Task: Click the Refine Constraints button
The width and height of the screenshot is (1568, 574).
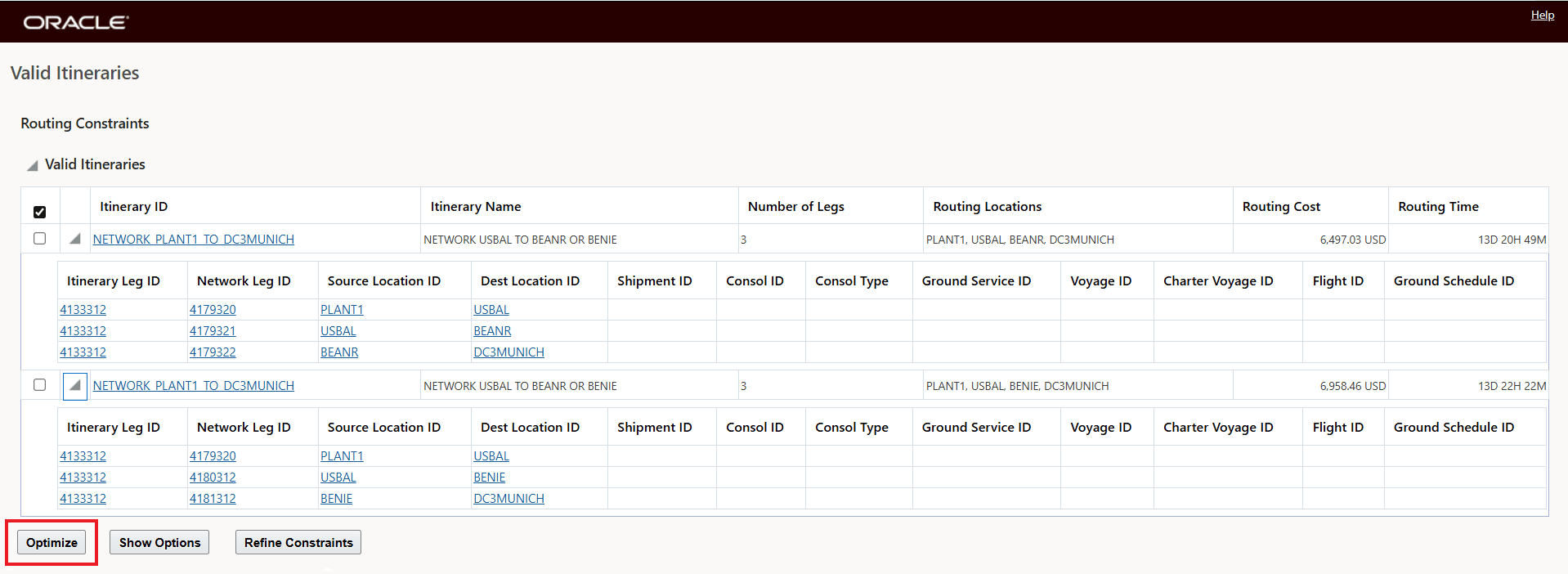Action: pyautogui.click(x=298, y=542)
